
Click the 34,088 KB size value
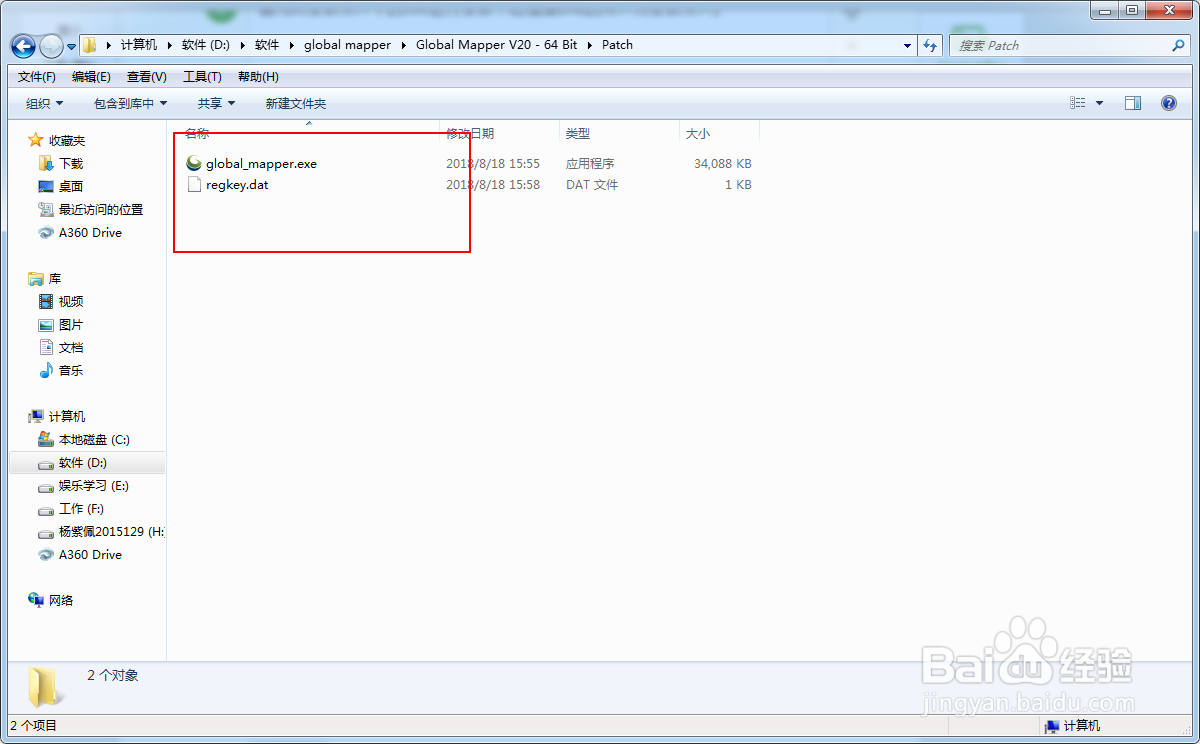723,163
